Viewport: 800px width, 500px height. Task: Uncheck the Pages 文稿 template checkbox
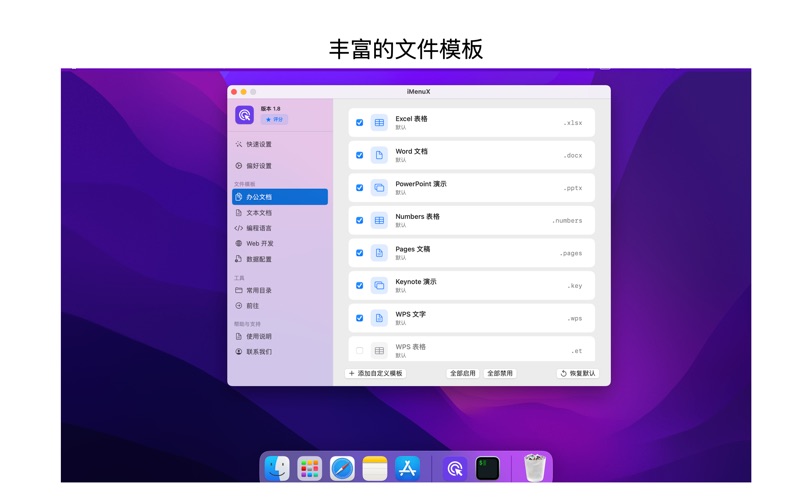(x=359, y=253)
